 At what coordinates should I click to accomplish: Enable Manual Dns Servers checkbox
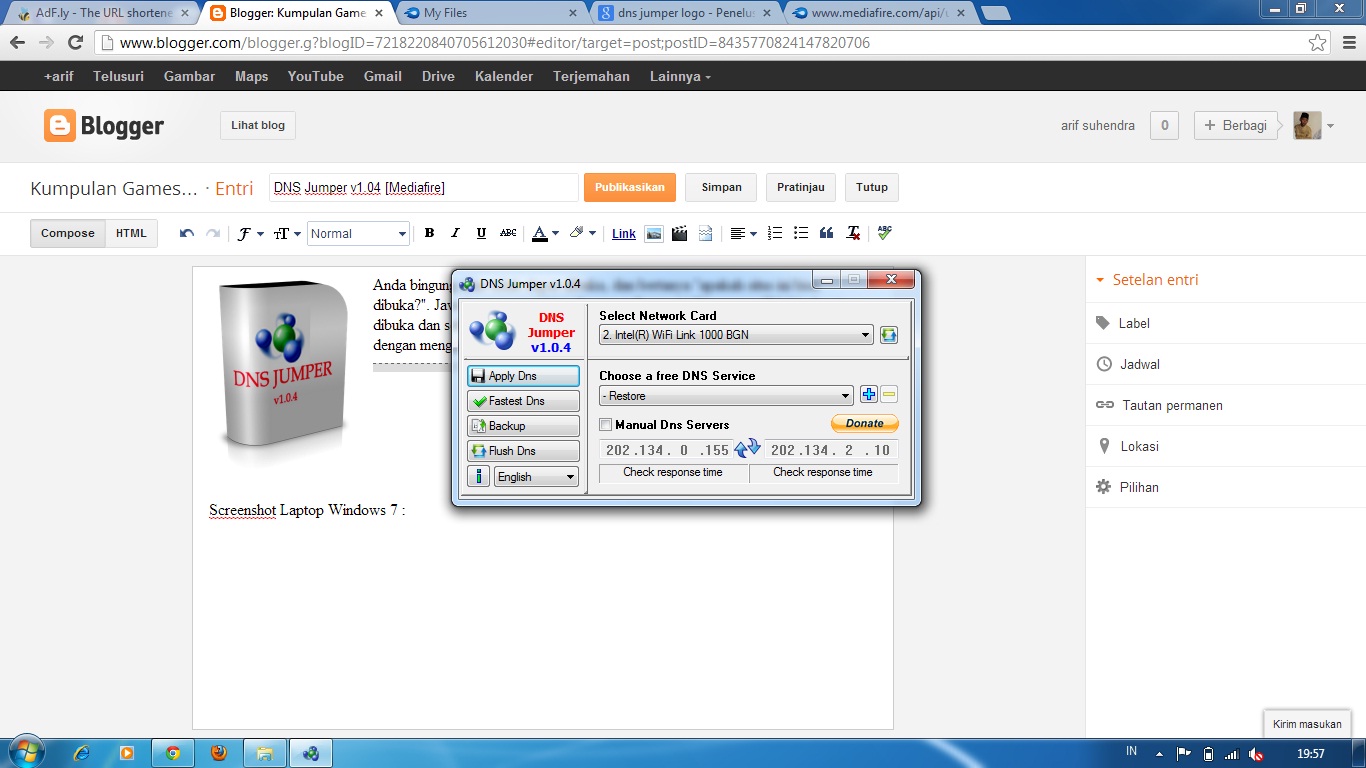606,425
